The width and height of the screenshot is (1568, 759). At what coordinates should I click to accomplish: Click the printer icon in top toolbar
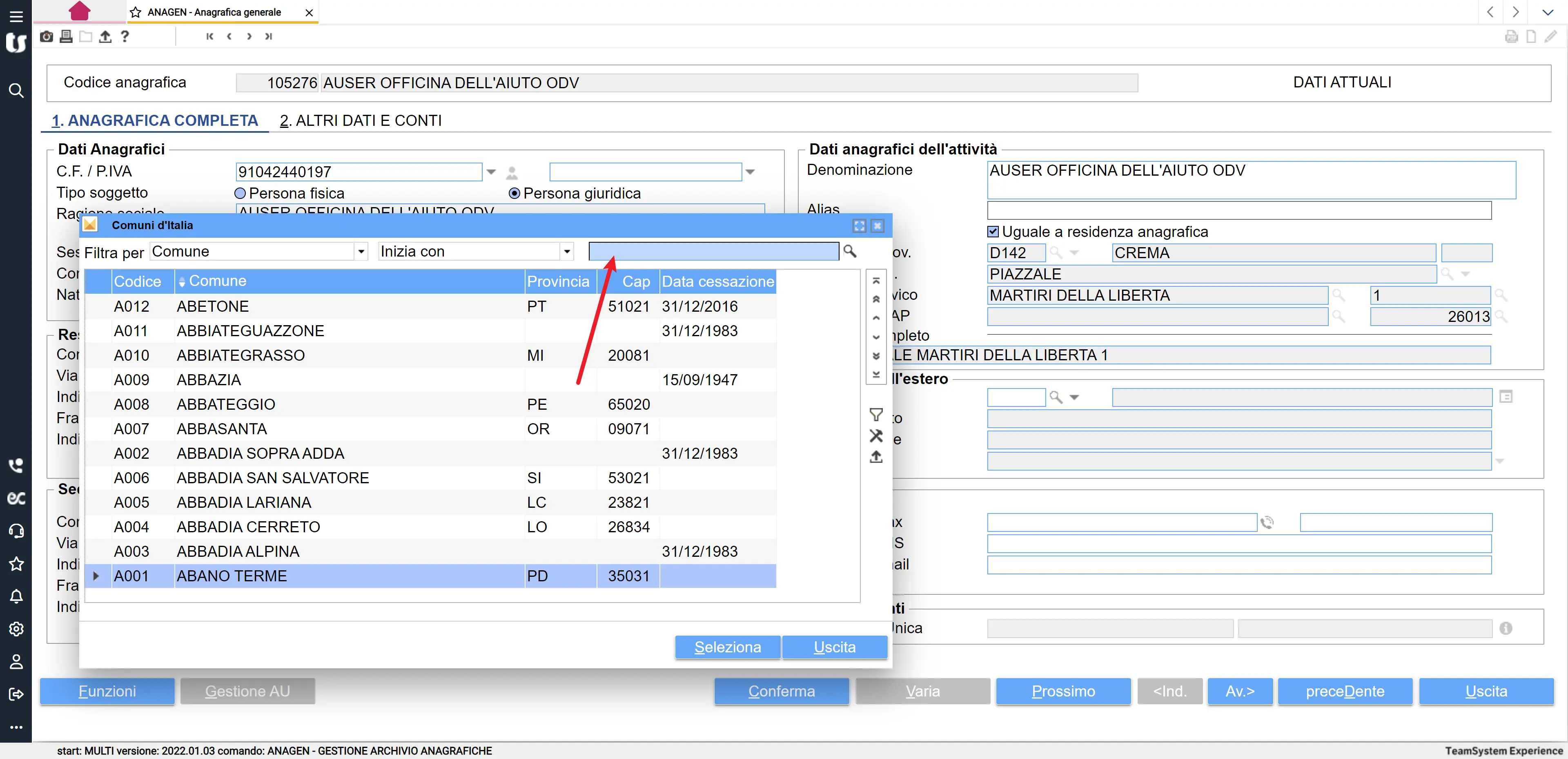(x=66, y=36)
